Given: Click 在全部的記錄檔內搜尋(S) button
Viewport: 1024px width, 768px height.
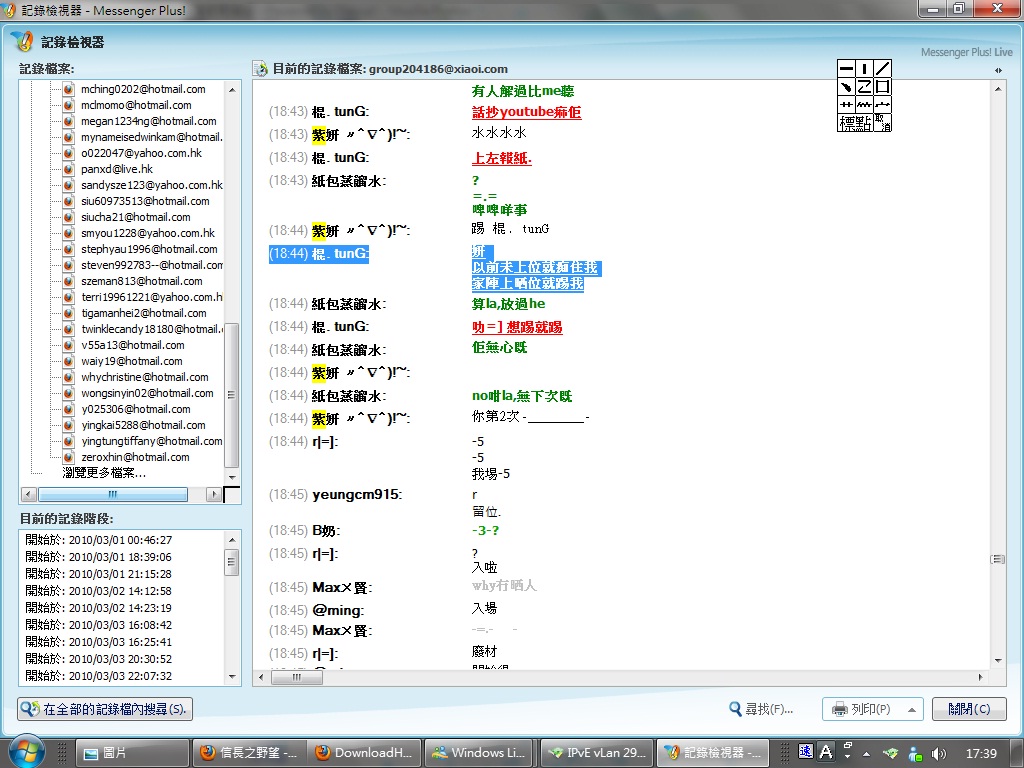Looking at the screenshot, I should pyautogui.click(x=105, y=709).
